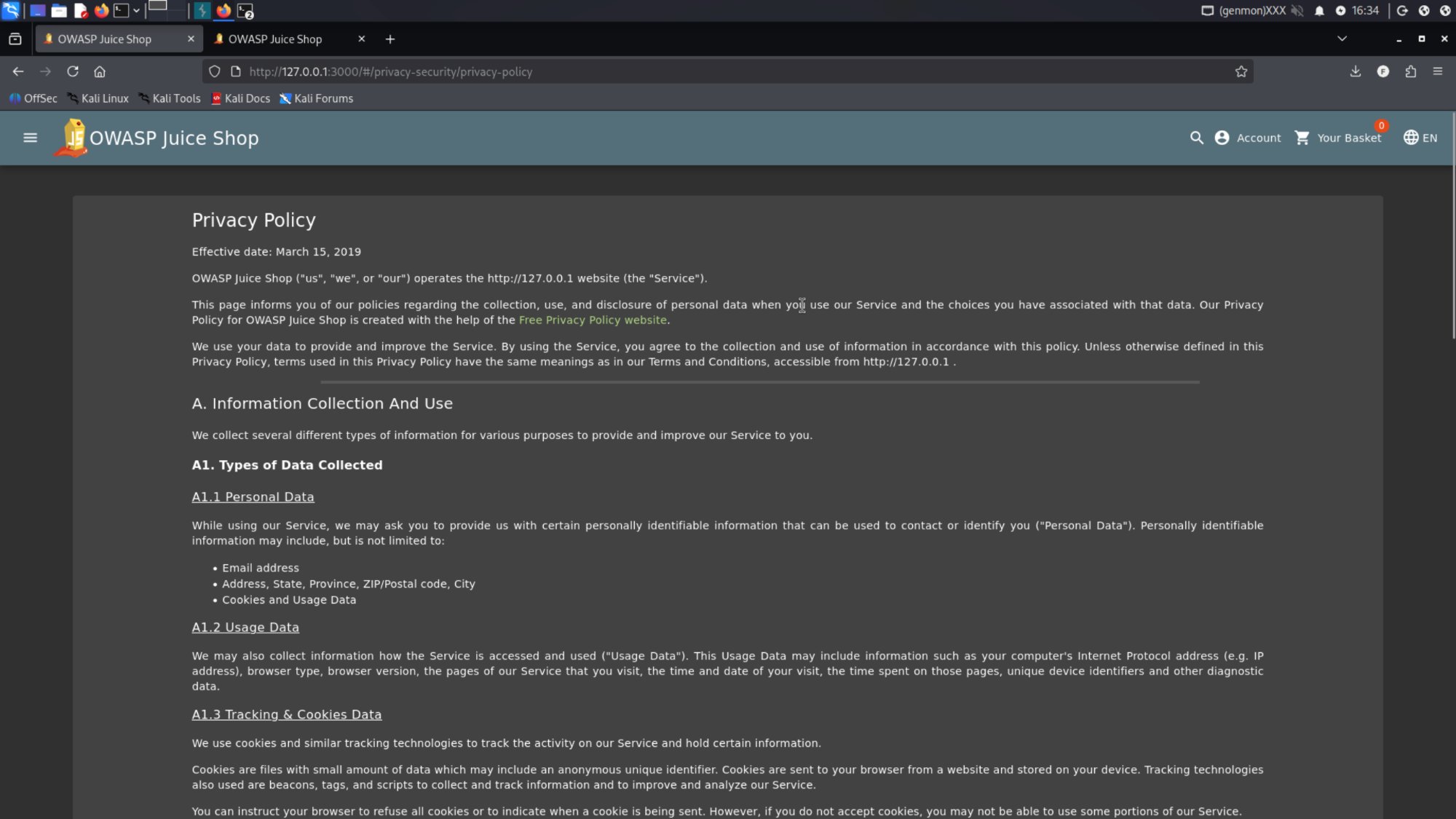Click the log out icon in the panel

click(1402, 10)
